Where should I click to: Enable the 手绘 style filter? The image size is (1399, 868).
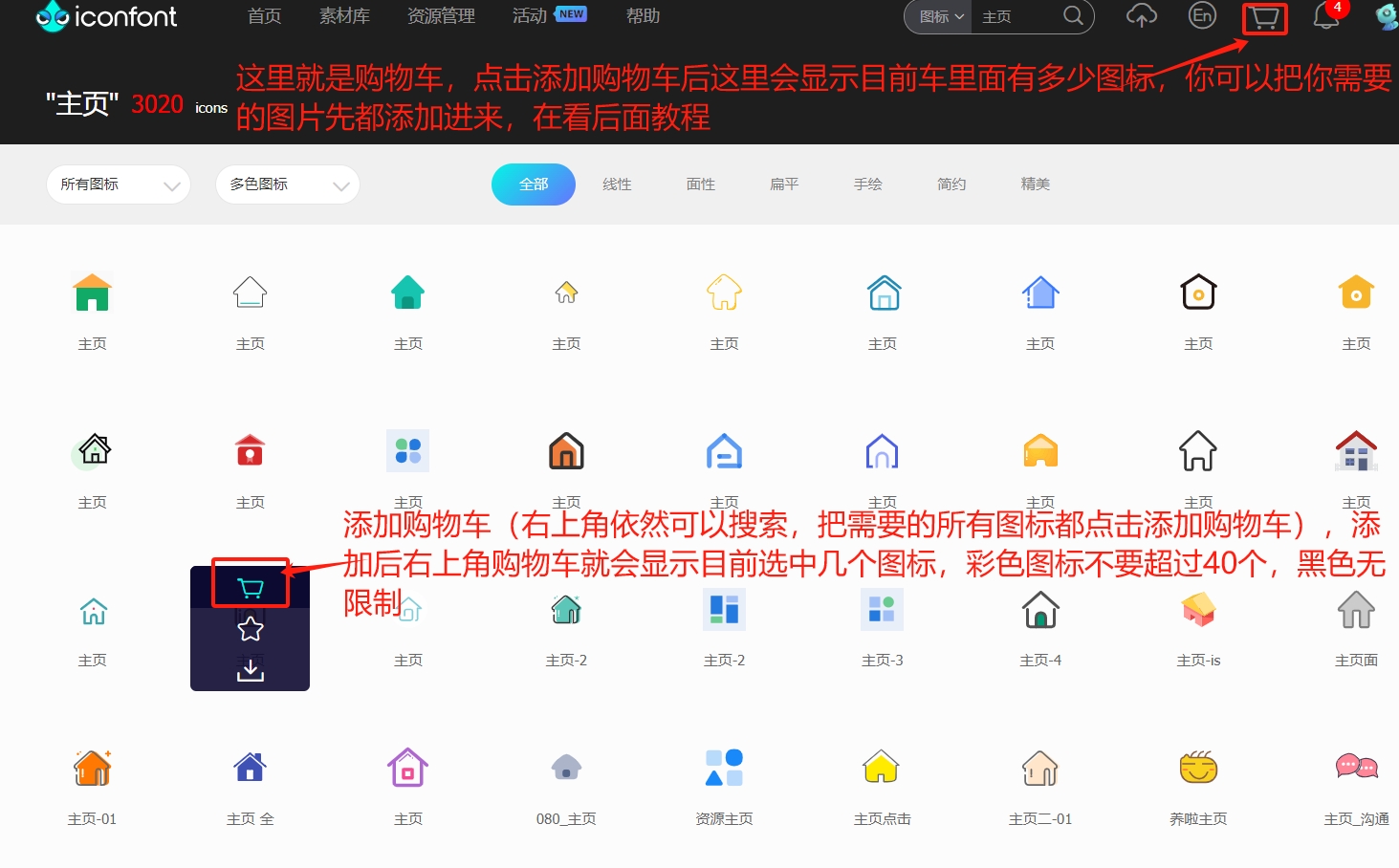(867, 184)
